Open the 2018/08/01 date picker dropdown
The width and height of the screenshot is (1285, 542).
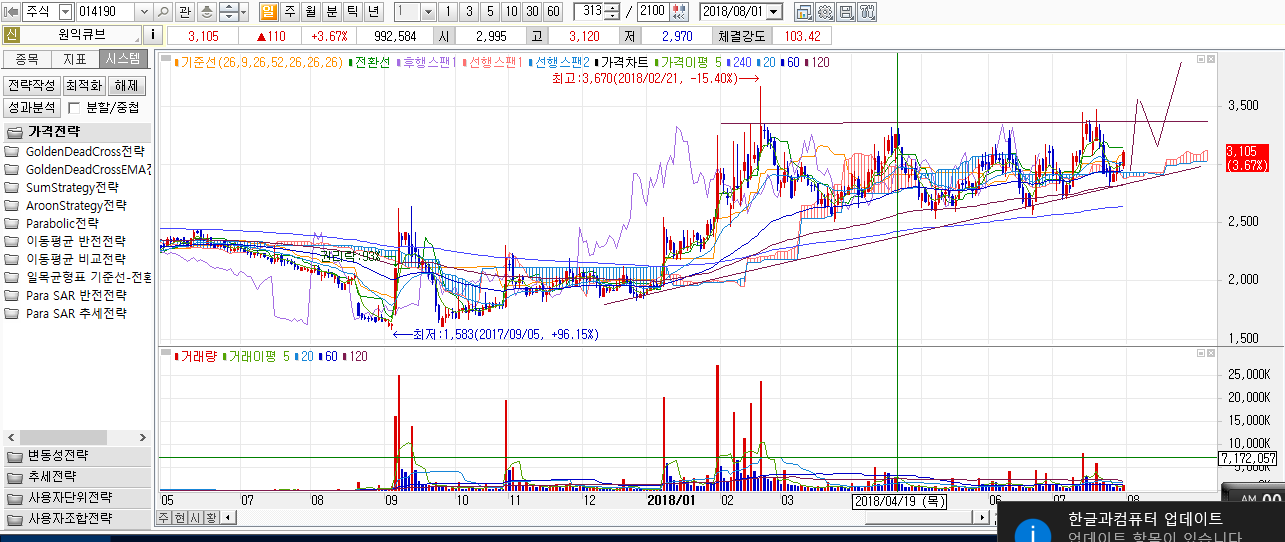pos(771,12)
